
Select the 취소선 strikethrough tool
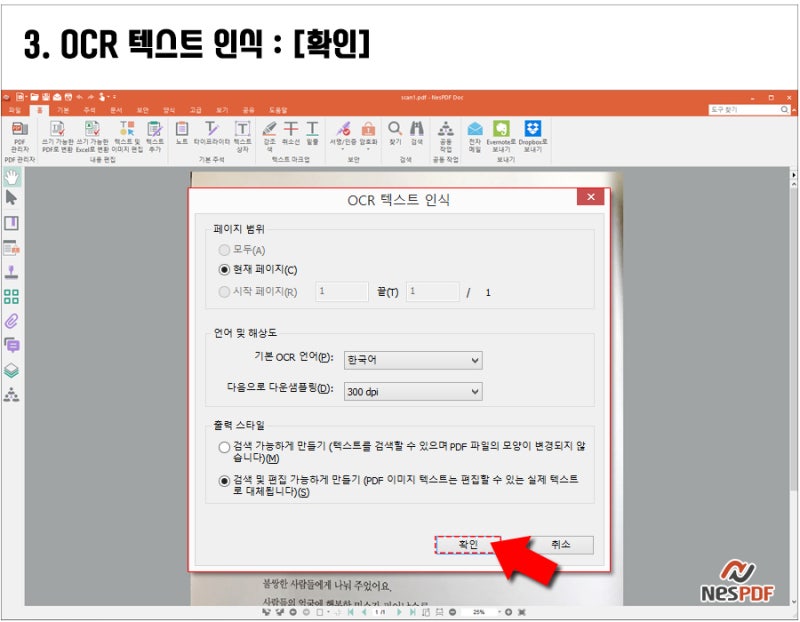click(291, 133)
